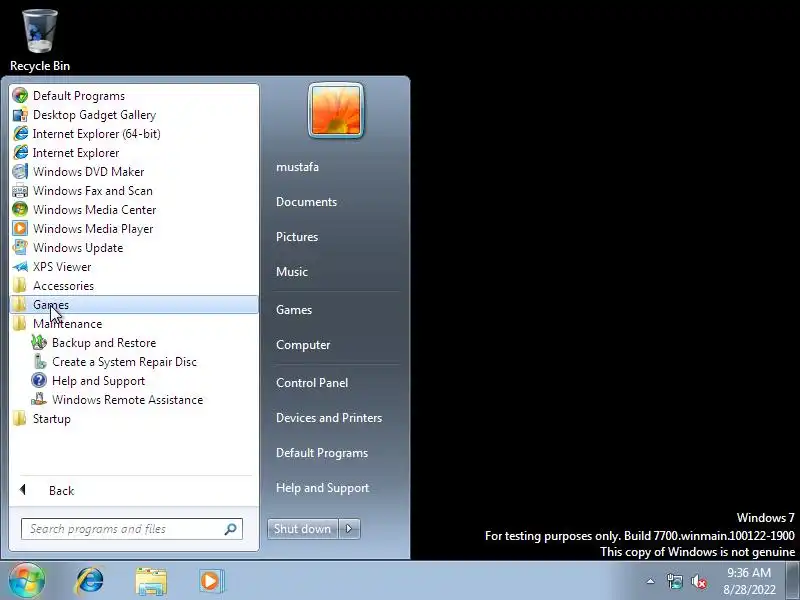This screenshot has height=600, width=800.
Task: Open Documents from the right pane
Action: coord(307,202)
